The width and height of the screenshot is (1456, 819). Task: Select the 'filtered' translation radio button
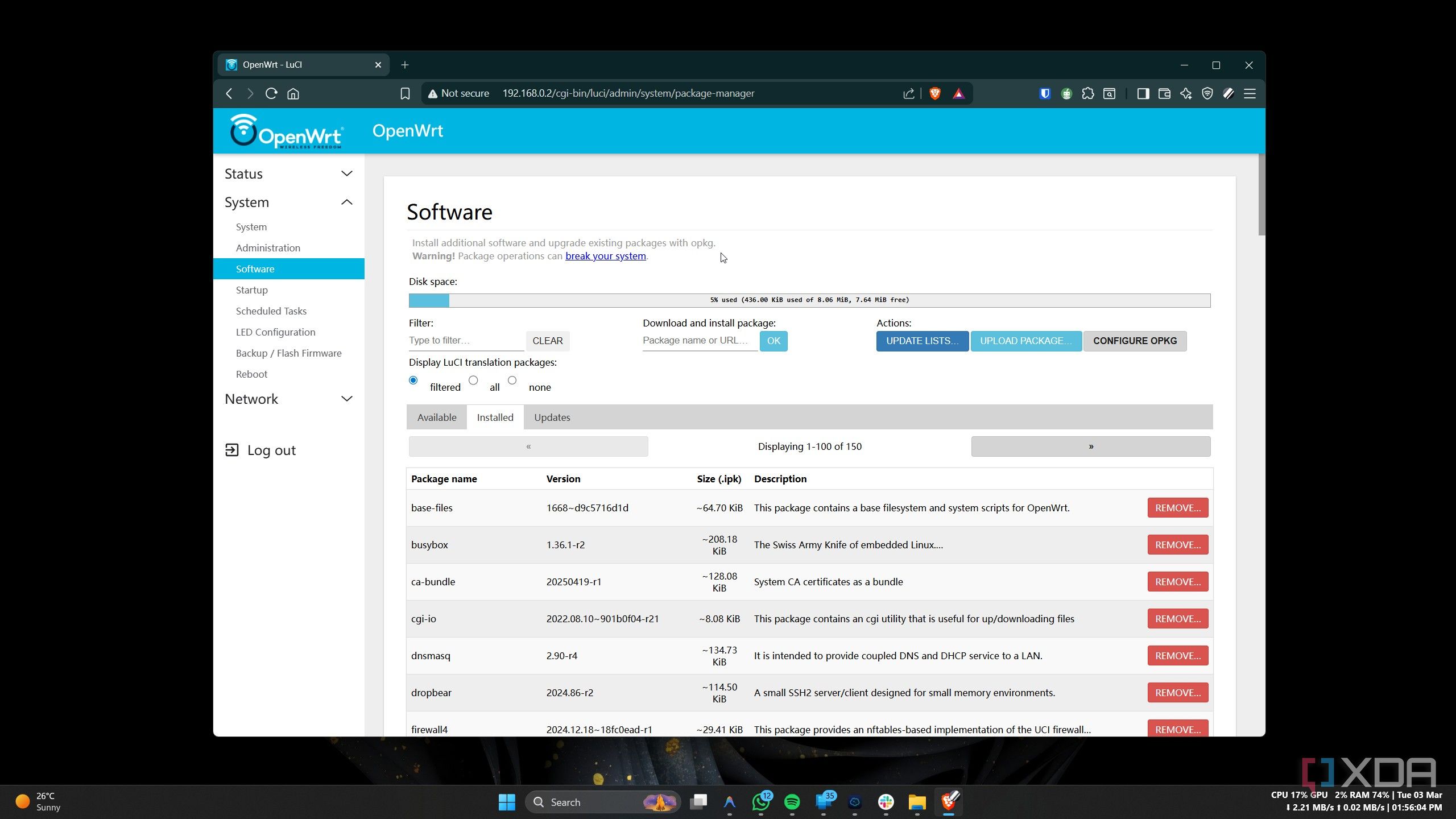click(x=413, y=380)
